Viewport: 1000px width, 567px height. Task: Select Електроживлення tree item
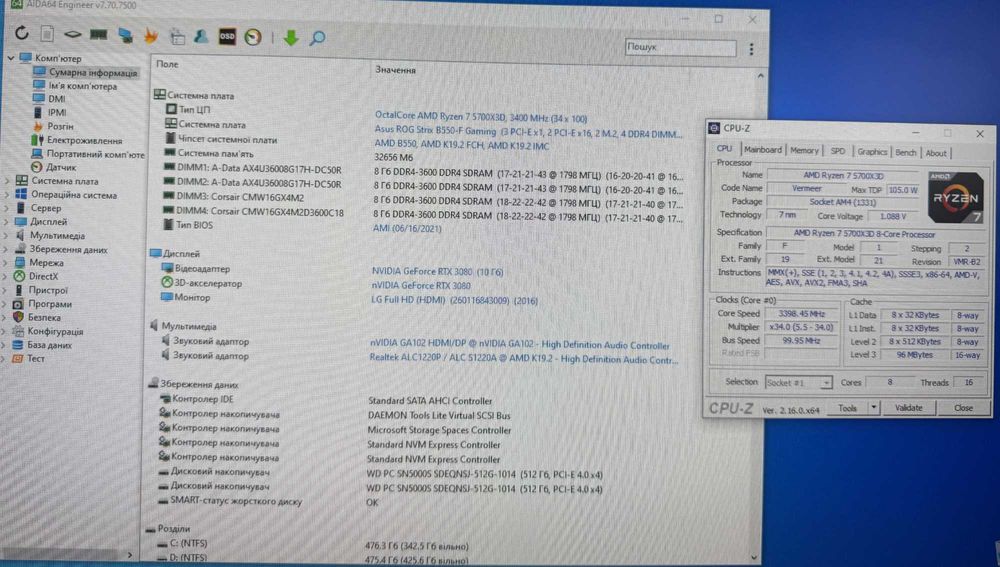click(x=84, y=140)
